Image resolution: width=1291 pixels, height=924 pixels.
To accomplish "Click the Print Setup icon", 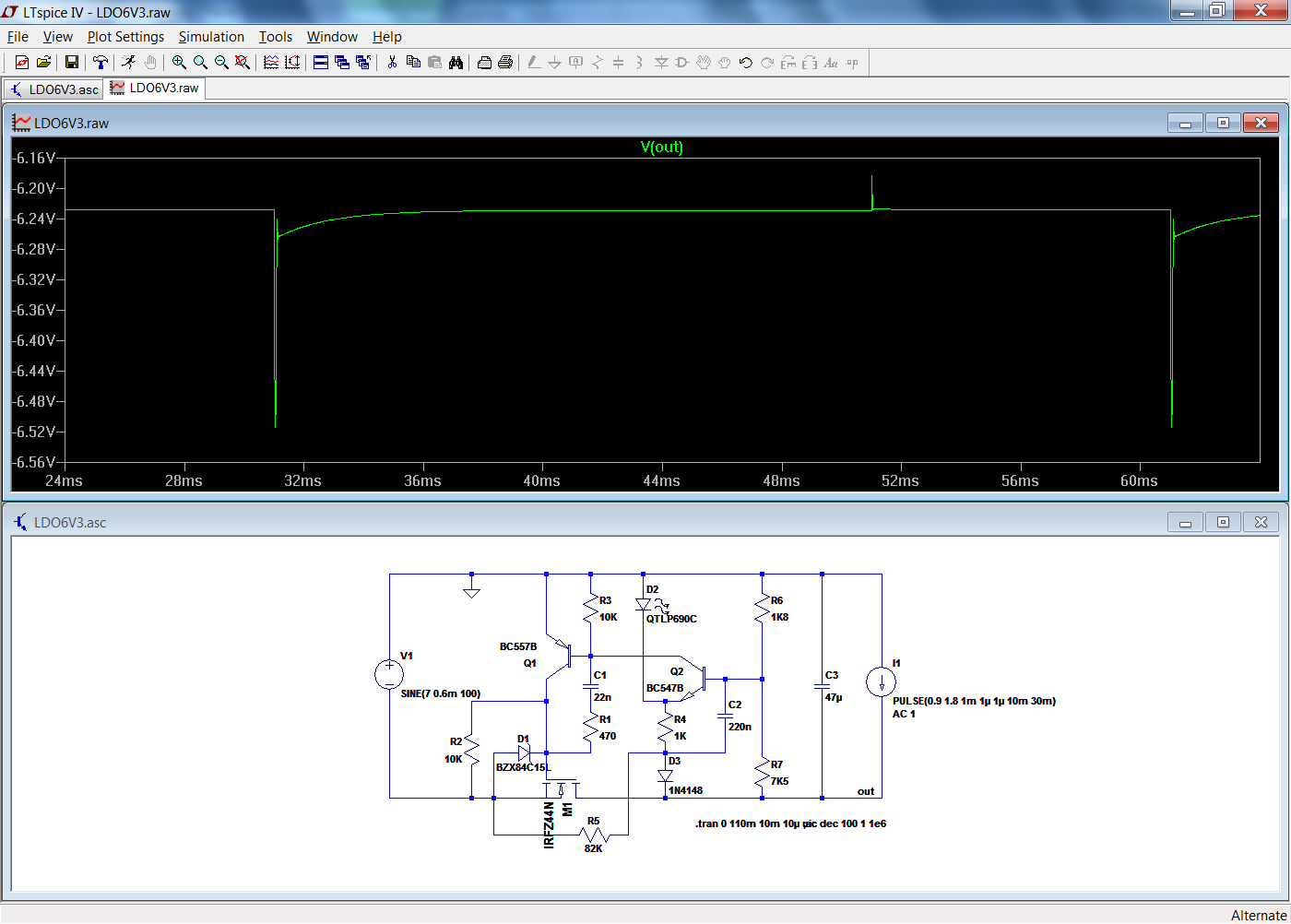I will tap(484, 63).
